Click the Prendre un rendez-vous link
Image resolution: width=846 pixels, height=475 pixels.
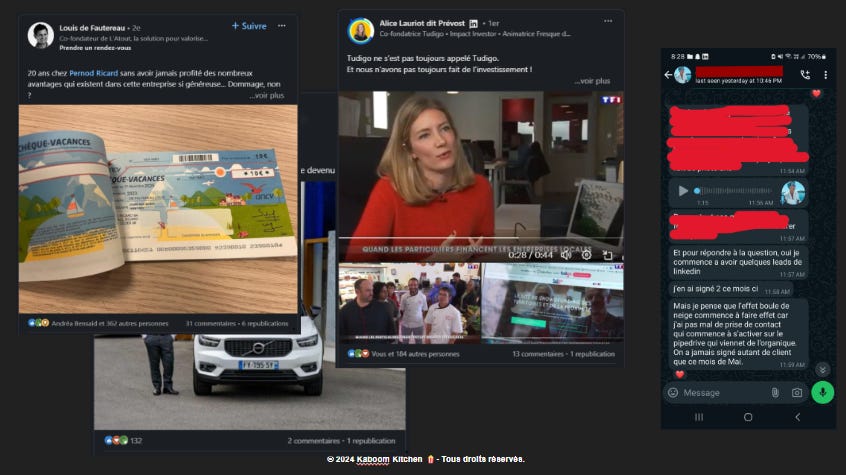[x=95, y=48]
